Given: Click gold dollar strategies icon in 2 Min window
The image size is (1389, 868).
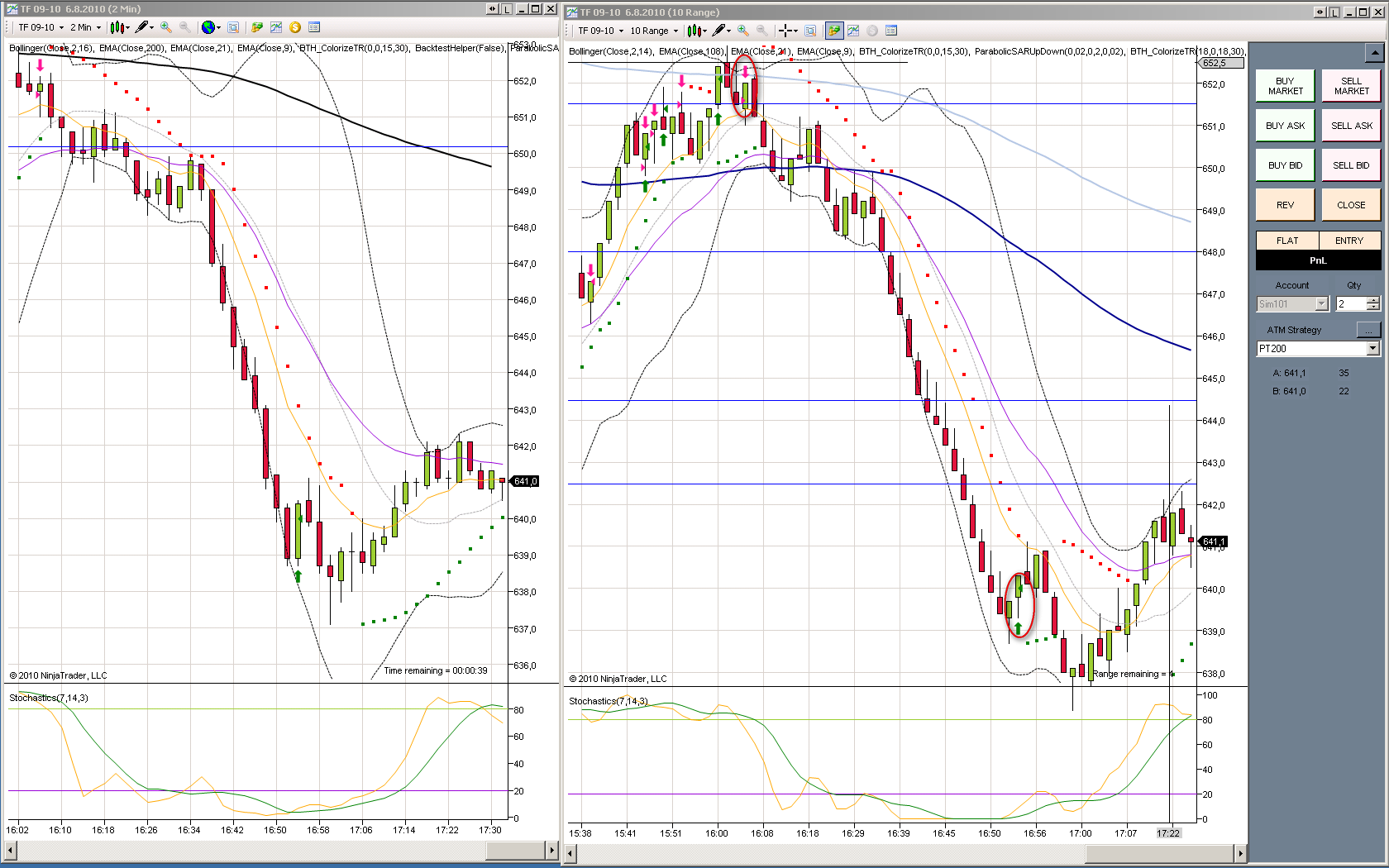Looking at the screenshot, I should pos(294,27).
